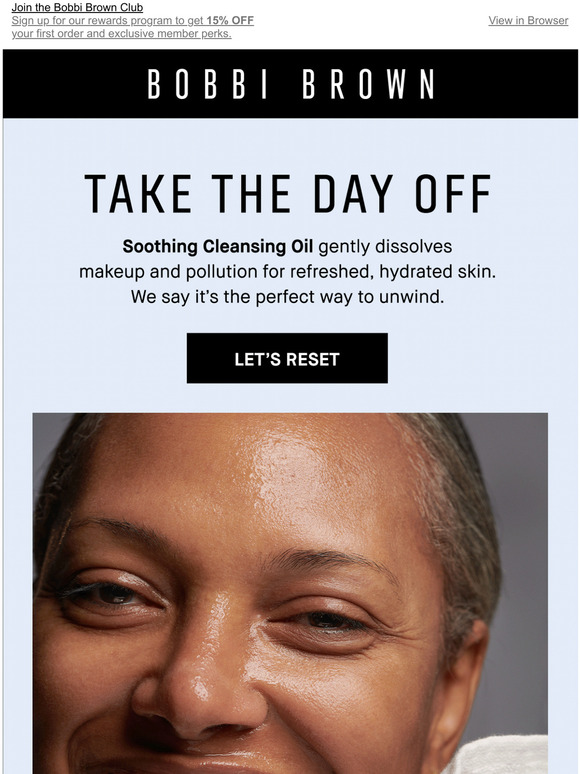Click the word BOBBI in the logo
Screen dimensions: 580x774
click(207, 84)
